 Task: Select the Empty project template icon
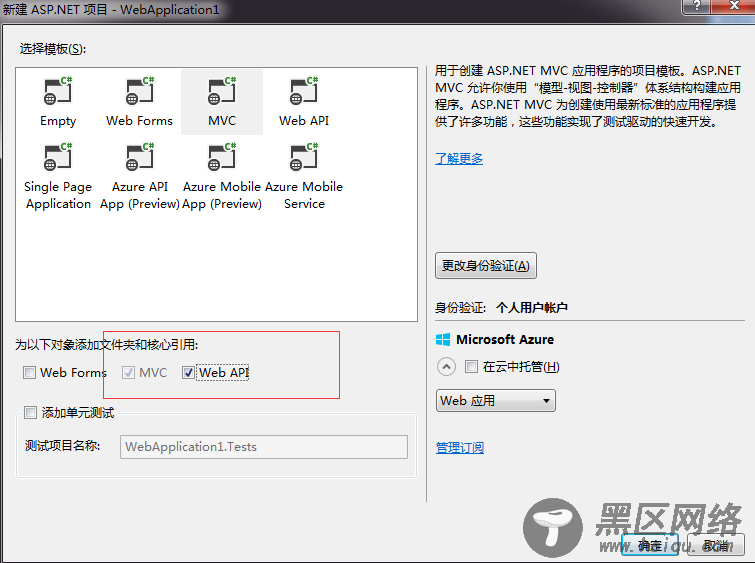(x=58, y=91)
